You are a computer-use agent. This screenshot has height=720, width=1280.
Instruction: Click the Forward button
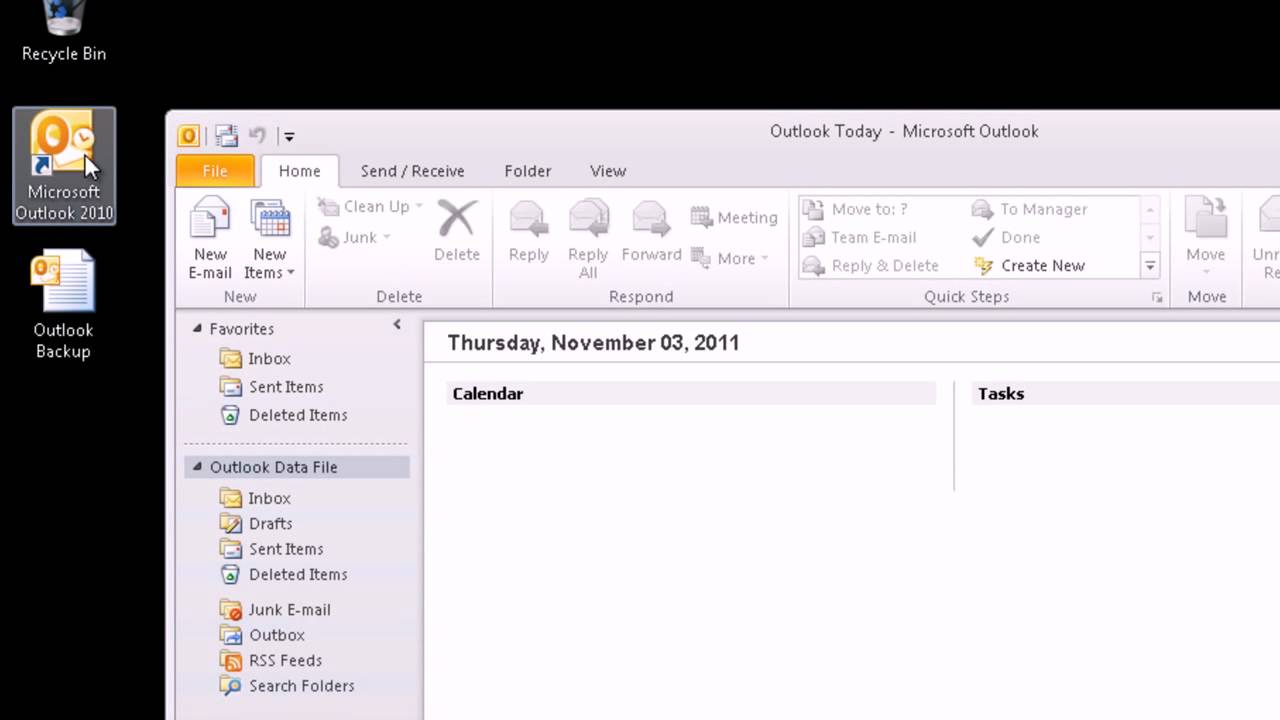(x=651, y=231)
